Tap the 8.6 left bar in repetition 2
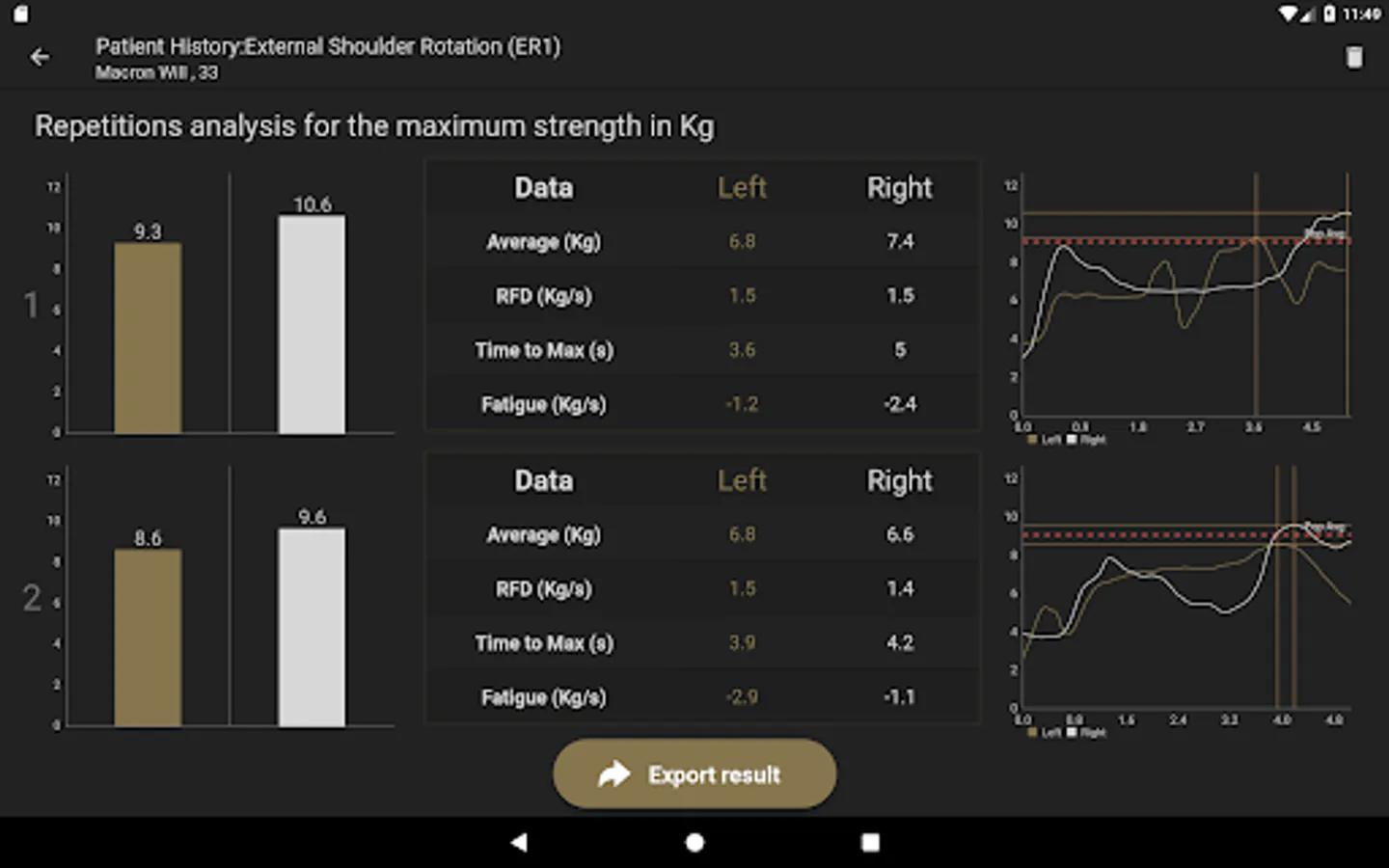This screenshot has width=1389, height=868. coord(148,637)
